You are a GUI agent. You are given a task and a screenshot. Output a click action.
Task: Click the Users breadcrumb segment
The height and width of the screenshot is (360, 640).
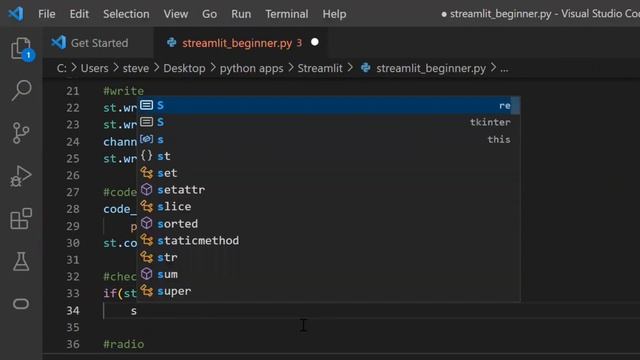pyautogui.click(x=94, y=68)
